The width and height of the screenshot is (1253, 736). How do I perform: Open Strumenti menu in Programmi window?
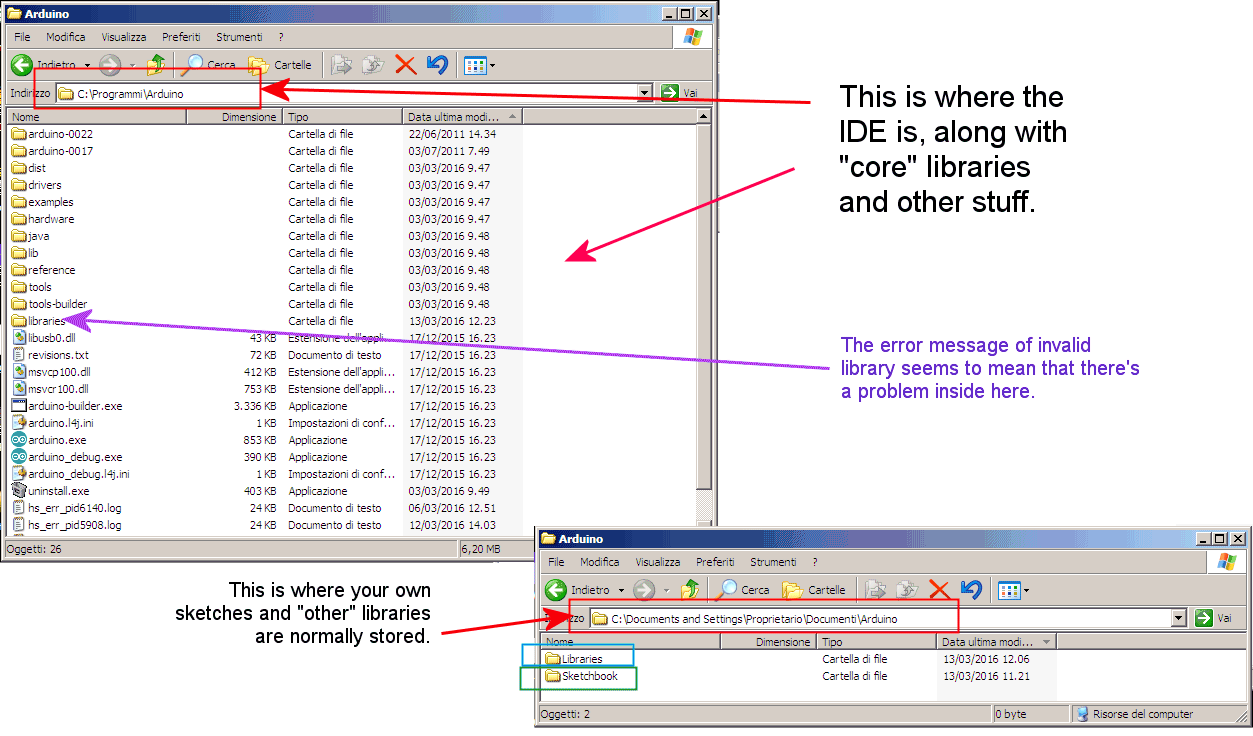(239, 37)
